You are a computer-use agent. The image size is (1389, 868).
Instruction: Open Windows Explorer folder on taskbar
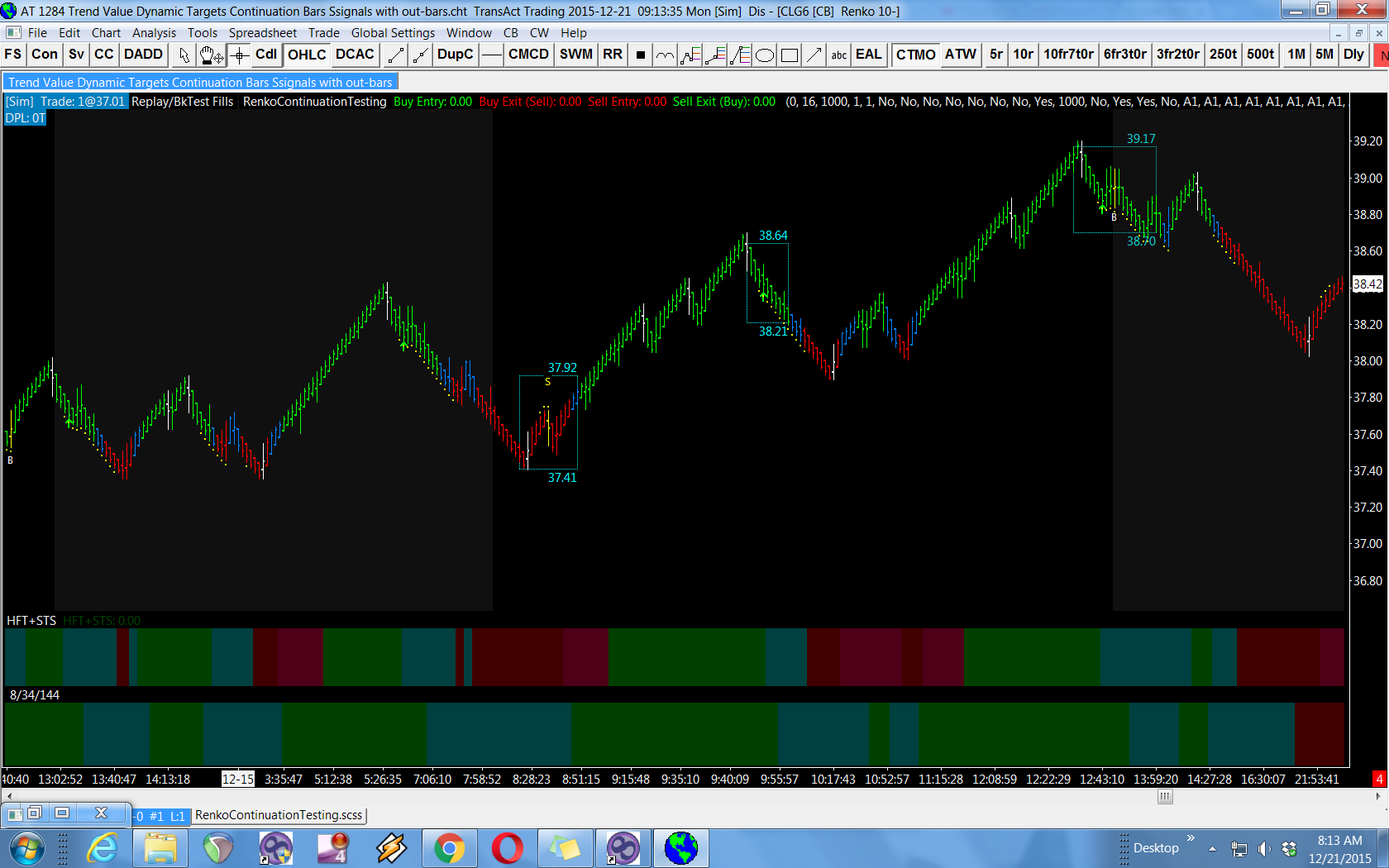(160, 848)
